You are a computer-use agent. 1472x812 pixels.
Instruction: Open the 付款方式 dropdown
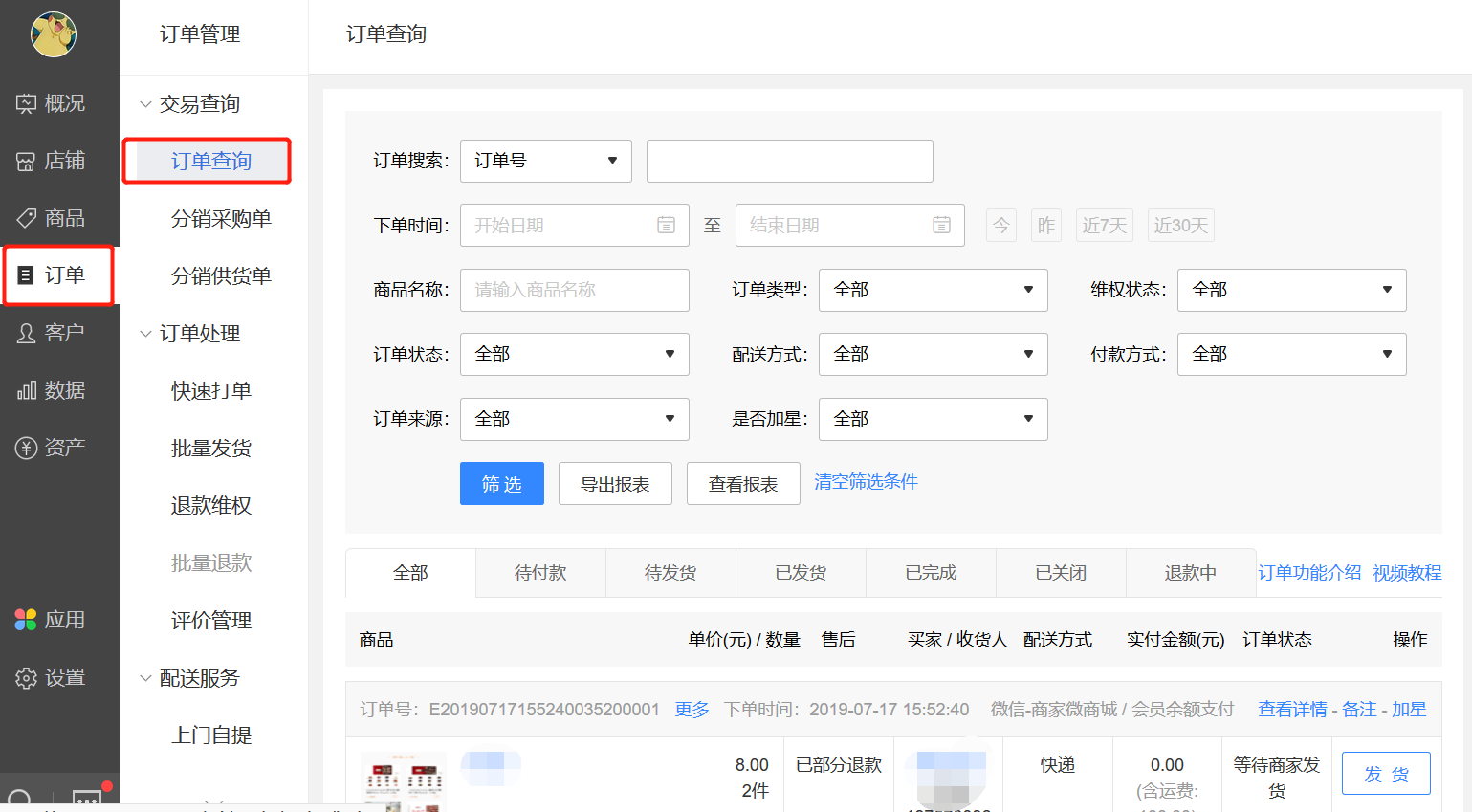1291,354
